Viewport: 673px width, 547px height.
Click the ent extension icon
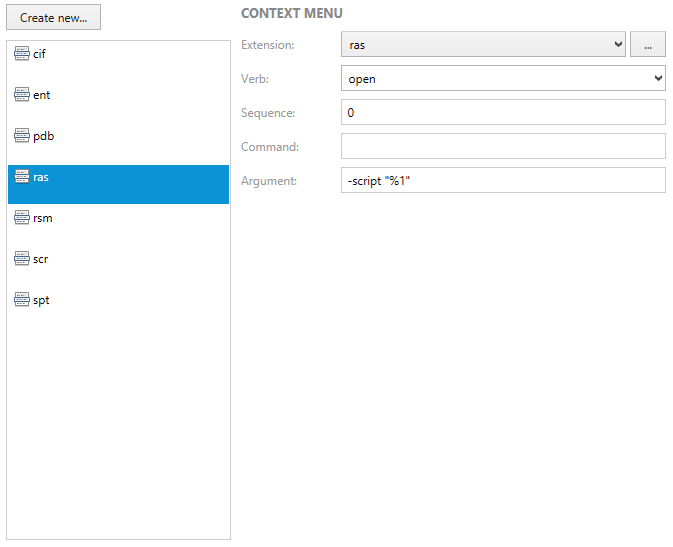(x=22, y=95)
